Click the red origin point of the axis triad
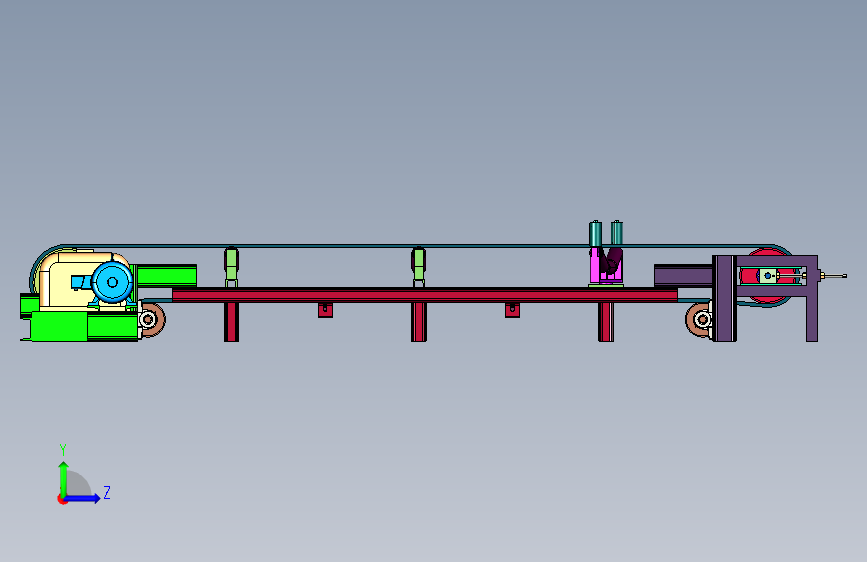The image size is (867, 562). tap(62, 499)
